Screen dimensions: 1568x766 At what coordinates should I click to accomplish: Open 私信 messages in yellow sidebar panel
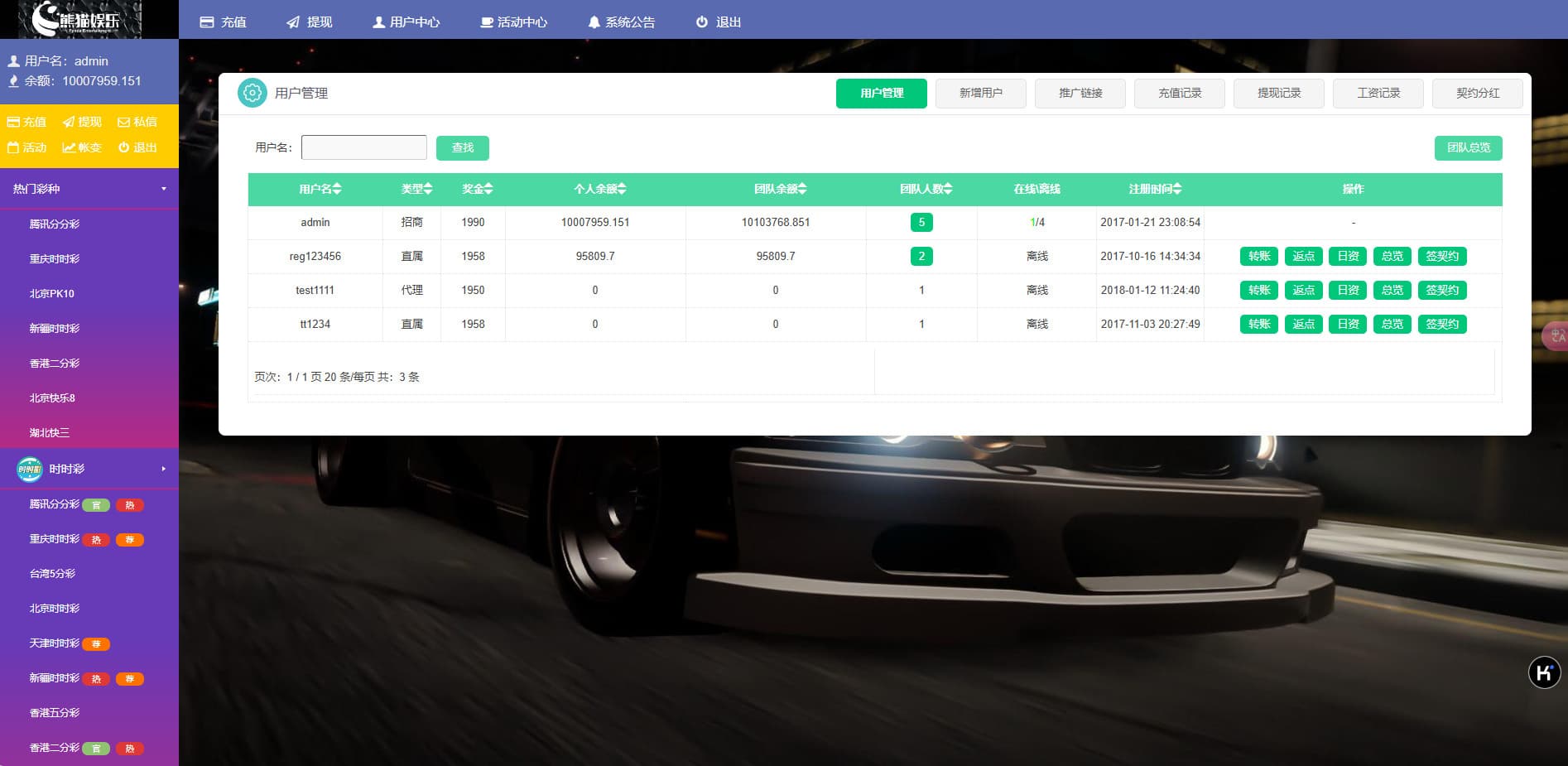pos(137,122)
